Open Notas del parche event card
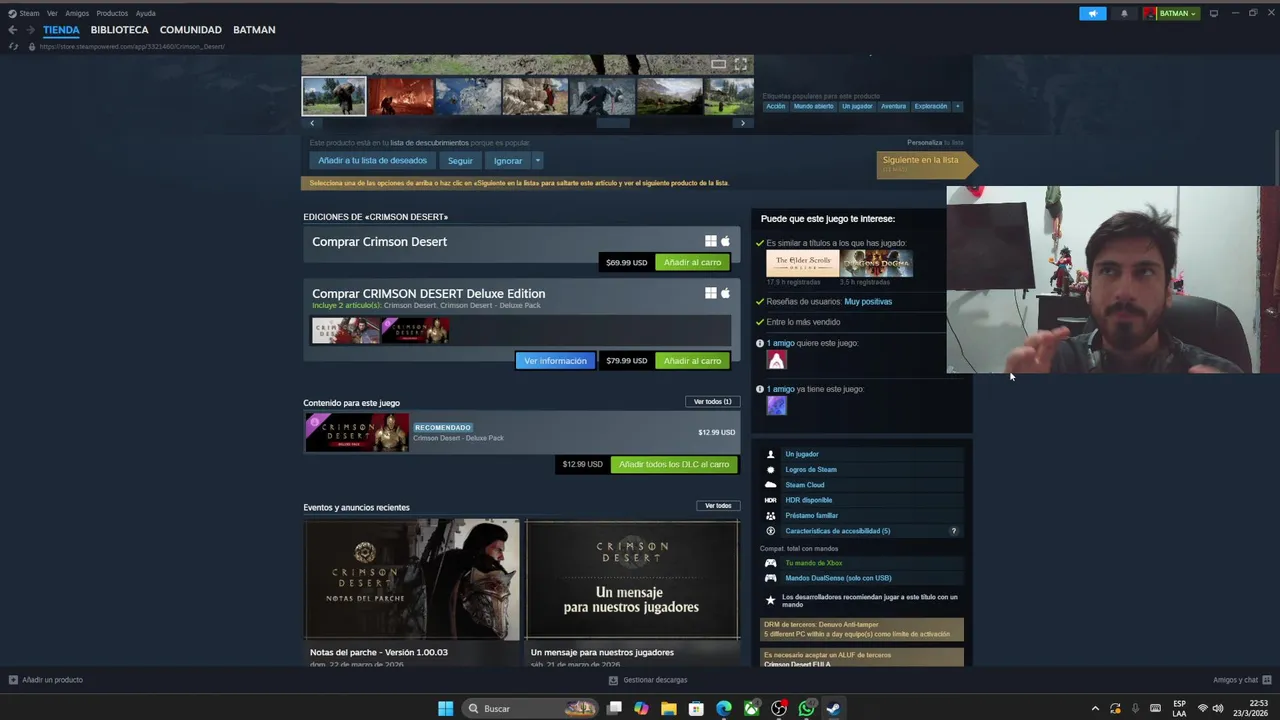Image resolution: width=1280 pixels, height=720 pixels. [x=411, y=592]
